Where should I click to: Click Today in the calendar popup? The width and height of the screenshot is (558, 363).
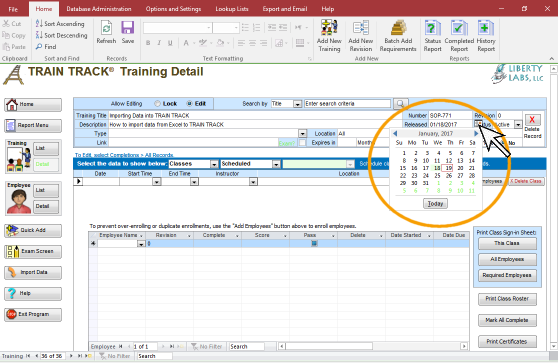435,204
